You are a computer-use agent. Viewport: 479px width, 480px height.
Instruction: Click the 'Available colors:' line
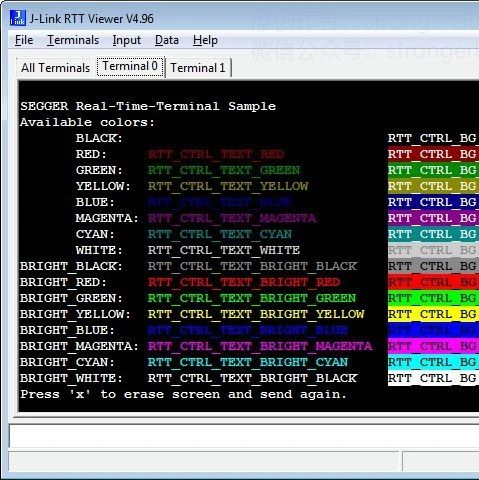point(87,122)
